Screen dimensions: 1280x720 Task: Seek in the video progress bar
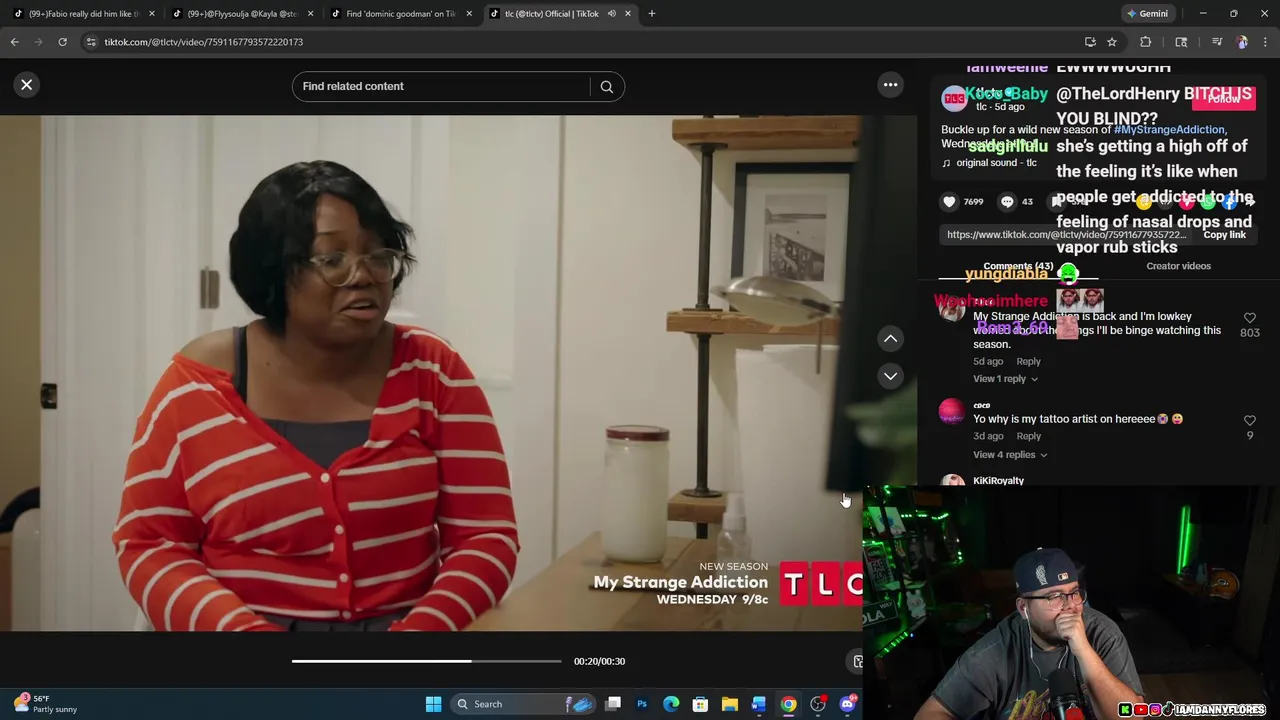[x=426, y=661]
